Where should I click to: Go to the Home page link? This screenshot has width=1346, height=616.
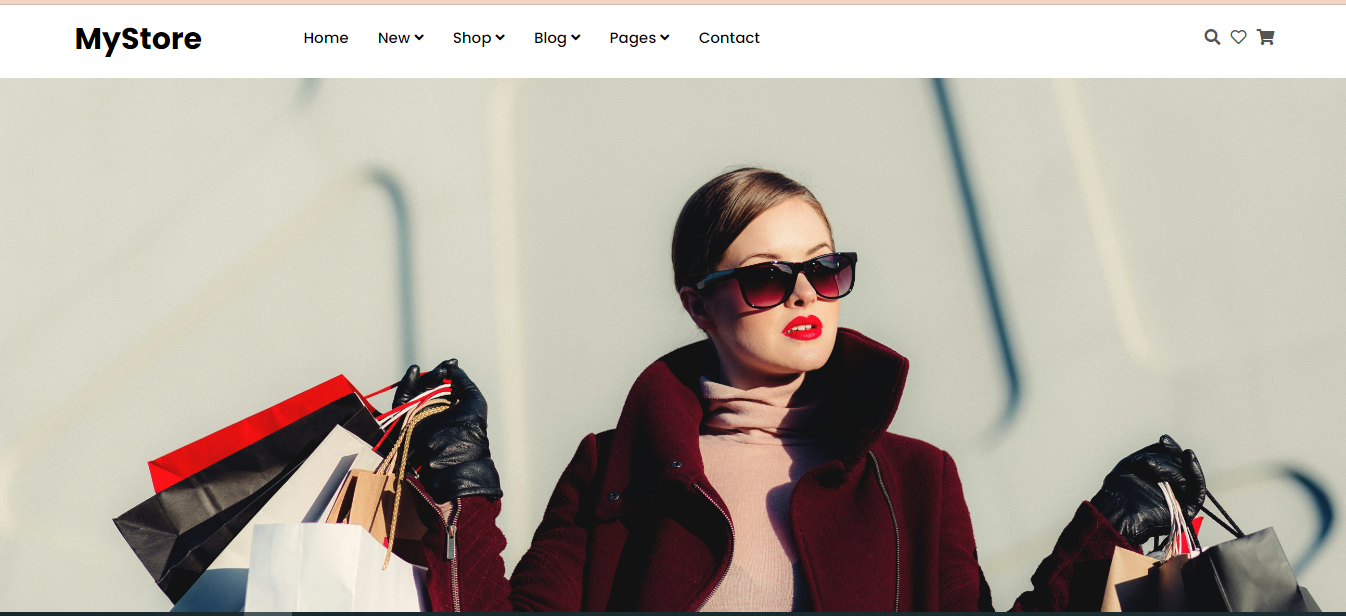point(326,38)
